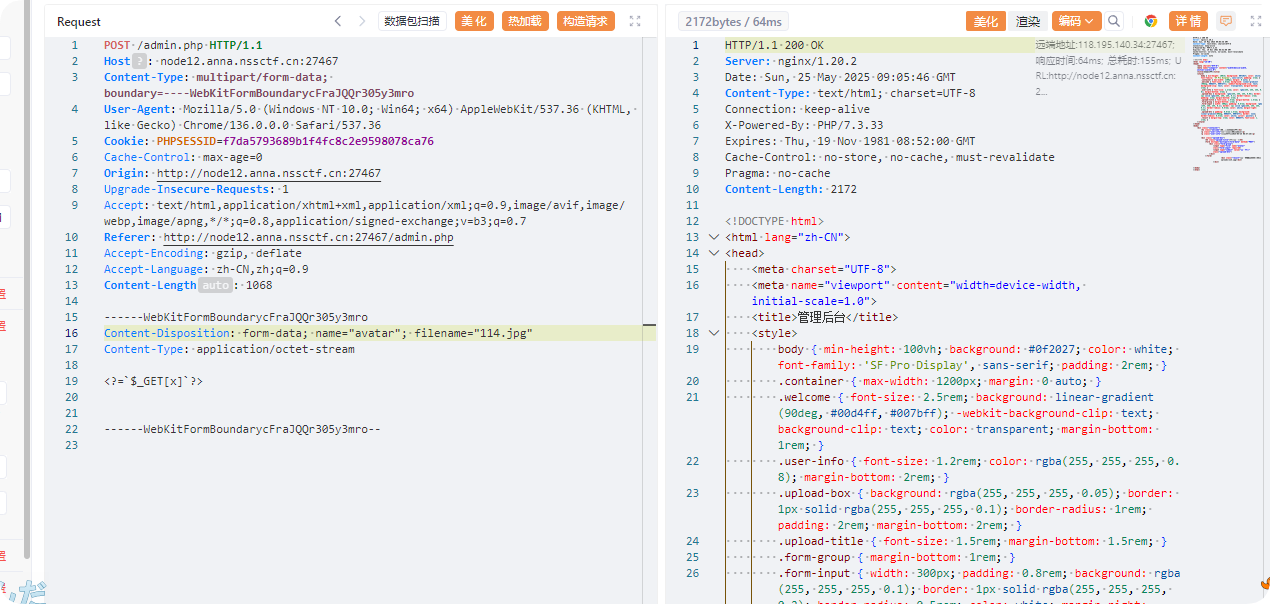1270x604 pixels.
Task: Click the closing WebKitFormBoundary line 22
Action: tap(243, 430)
